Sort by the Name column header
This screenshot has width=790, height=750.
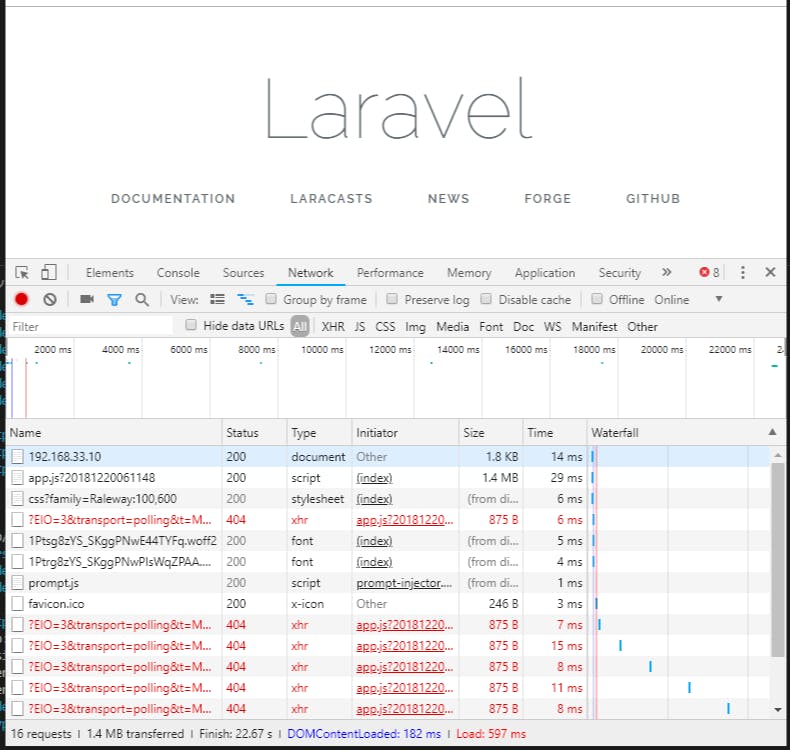tap(115, 433)
